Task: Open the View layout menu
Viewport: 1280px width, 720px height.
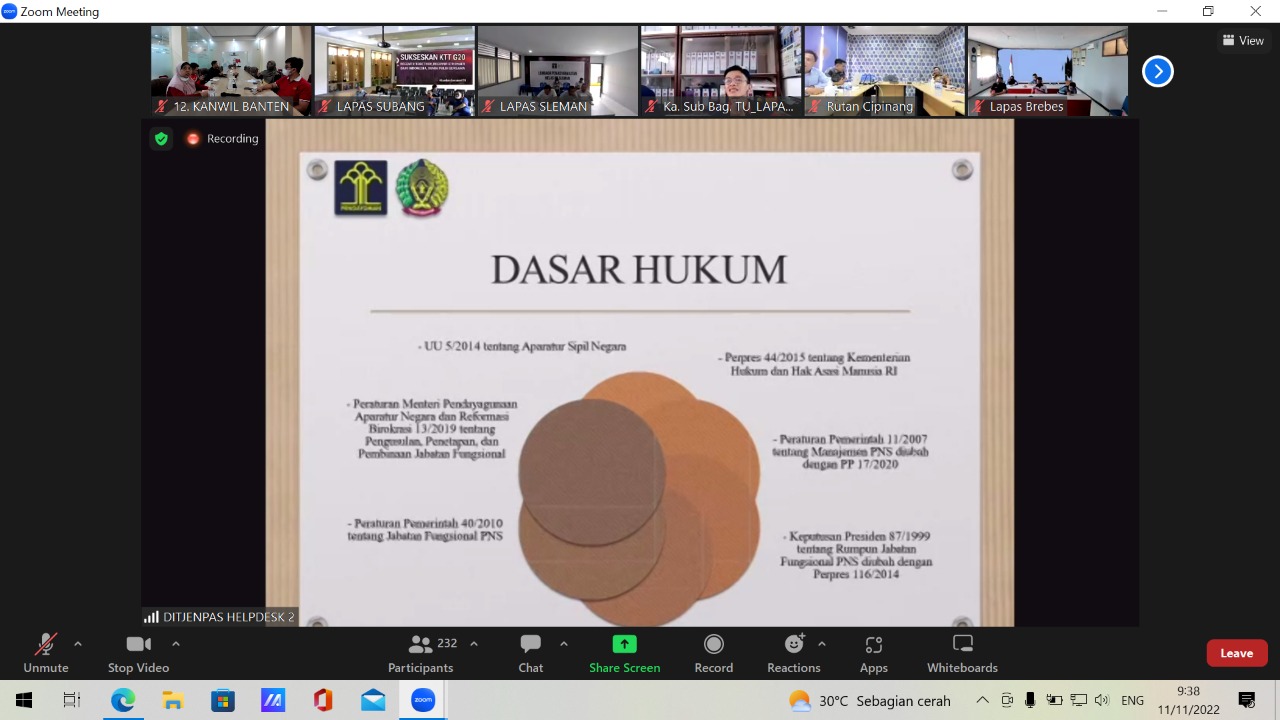Action: click(x=1243, y=41)
